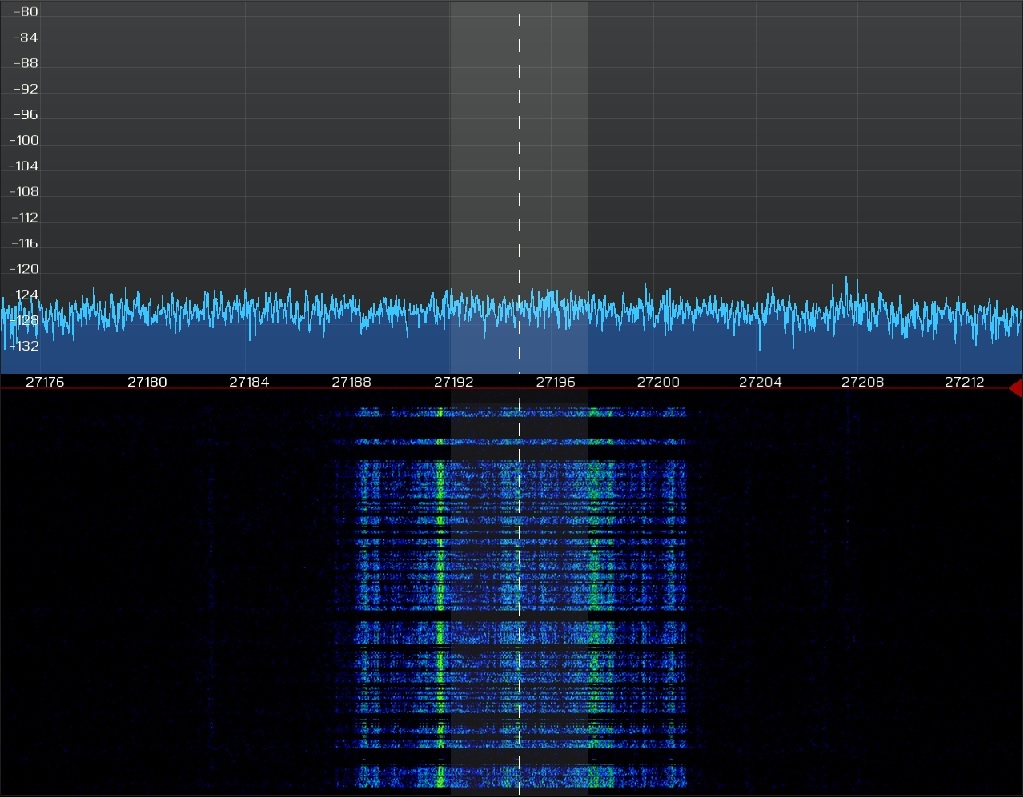
Task: Tune to the 27176 frequency label
Action: click(45, 382)
